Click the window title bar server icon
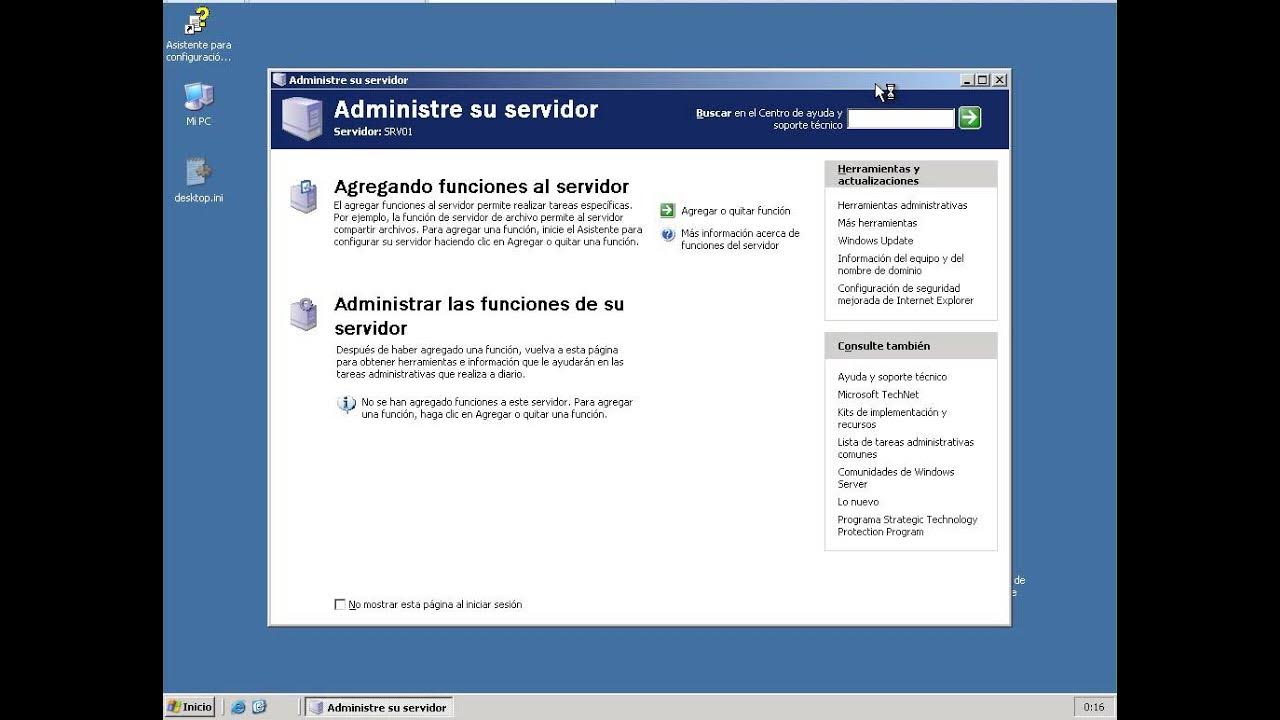Image resolution: width=1280 pixels, height=720 pixels. (280, 80)
